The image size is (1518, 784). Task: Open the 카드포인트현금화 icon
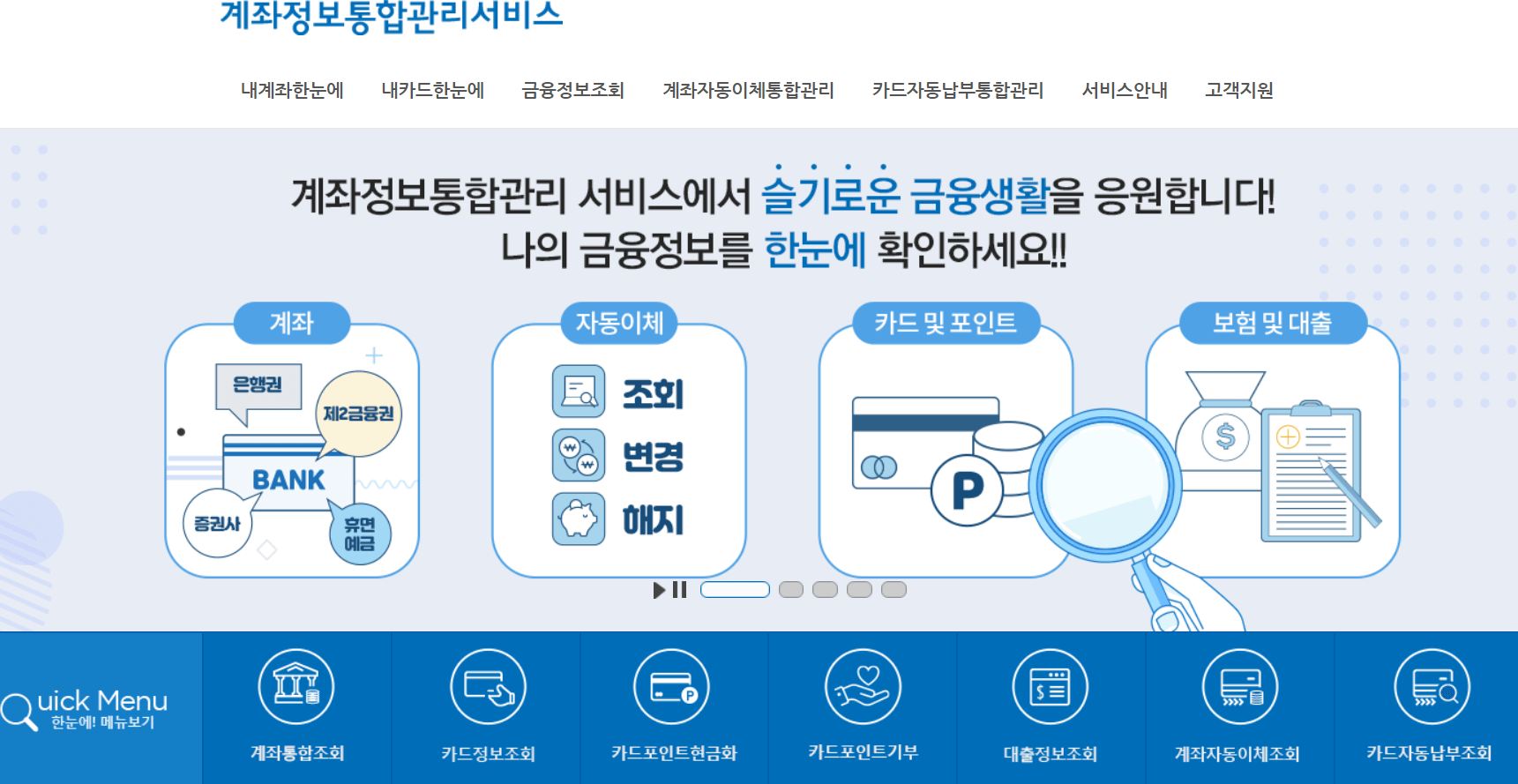(672, 686)
